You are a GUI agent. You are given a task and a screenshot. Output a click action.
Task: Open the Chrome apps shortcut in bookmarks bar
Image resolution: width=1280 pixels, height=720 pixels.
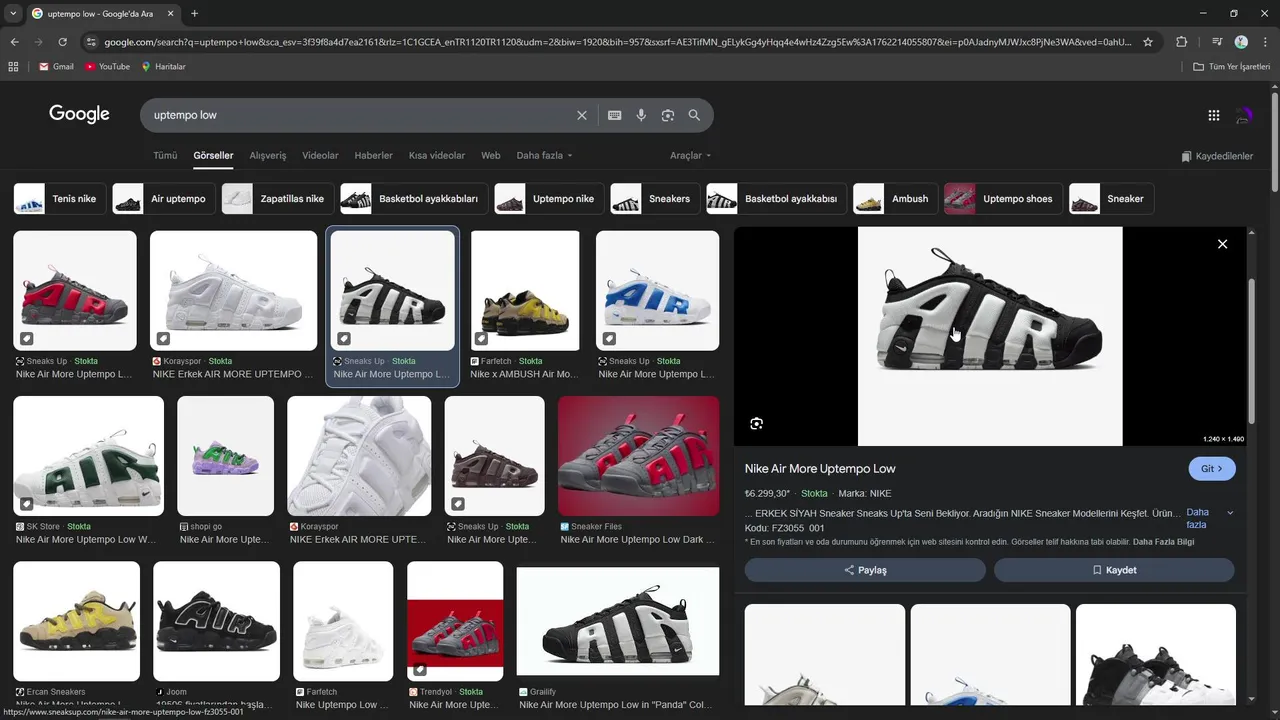pyautogui.click(x=13, y=66)
